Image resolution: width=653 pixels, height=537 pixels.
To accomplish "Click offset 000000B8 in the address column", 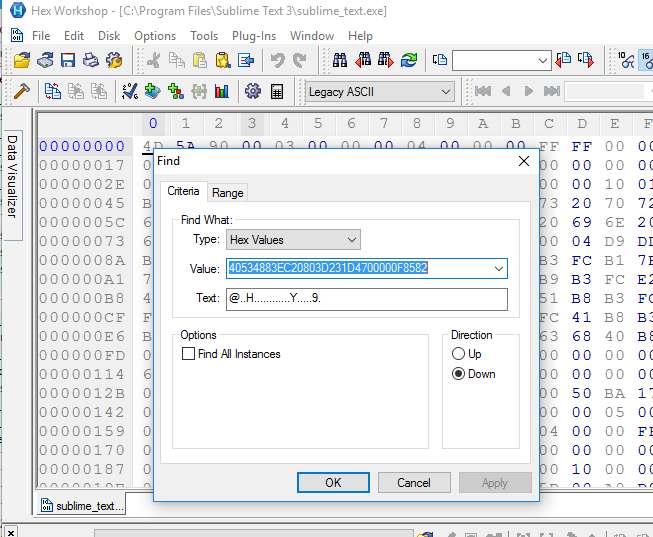I will [82, 298].
